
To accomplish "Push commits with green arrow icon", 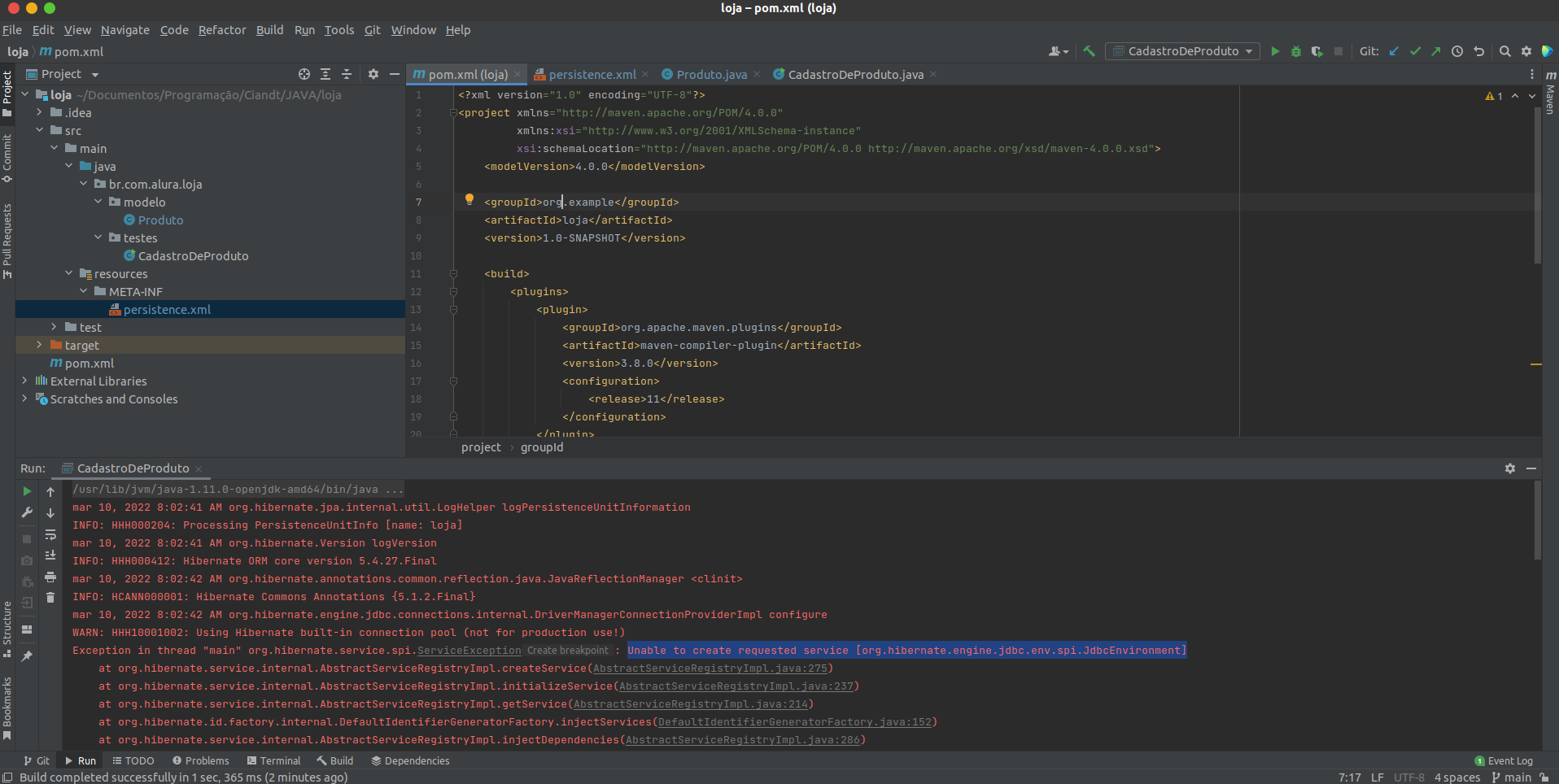I will (1436, 51).
